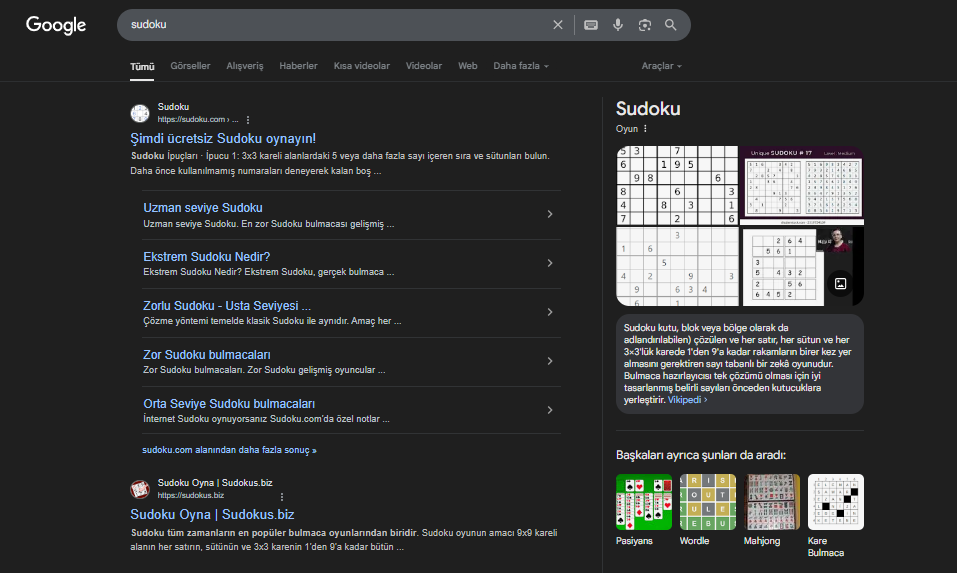Switch to the Görseller tab
Screen dimensions: 957x573
pyautogui.click(x=190, y=66)
